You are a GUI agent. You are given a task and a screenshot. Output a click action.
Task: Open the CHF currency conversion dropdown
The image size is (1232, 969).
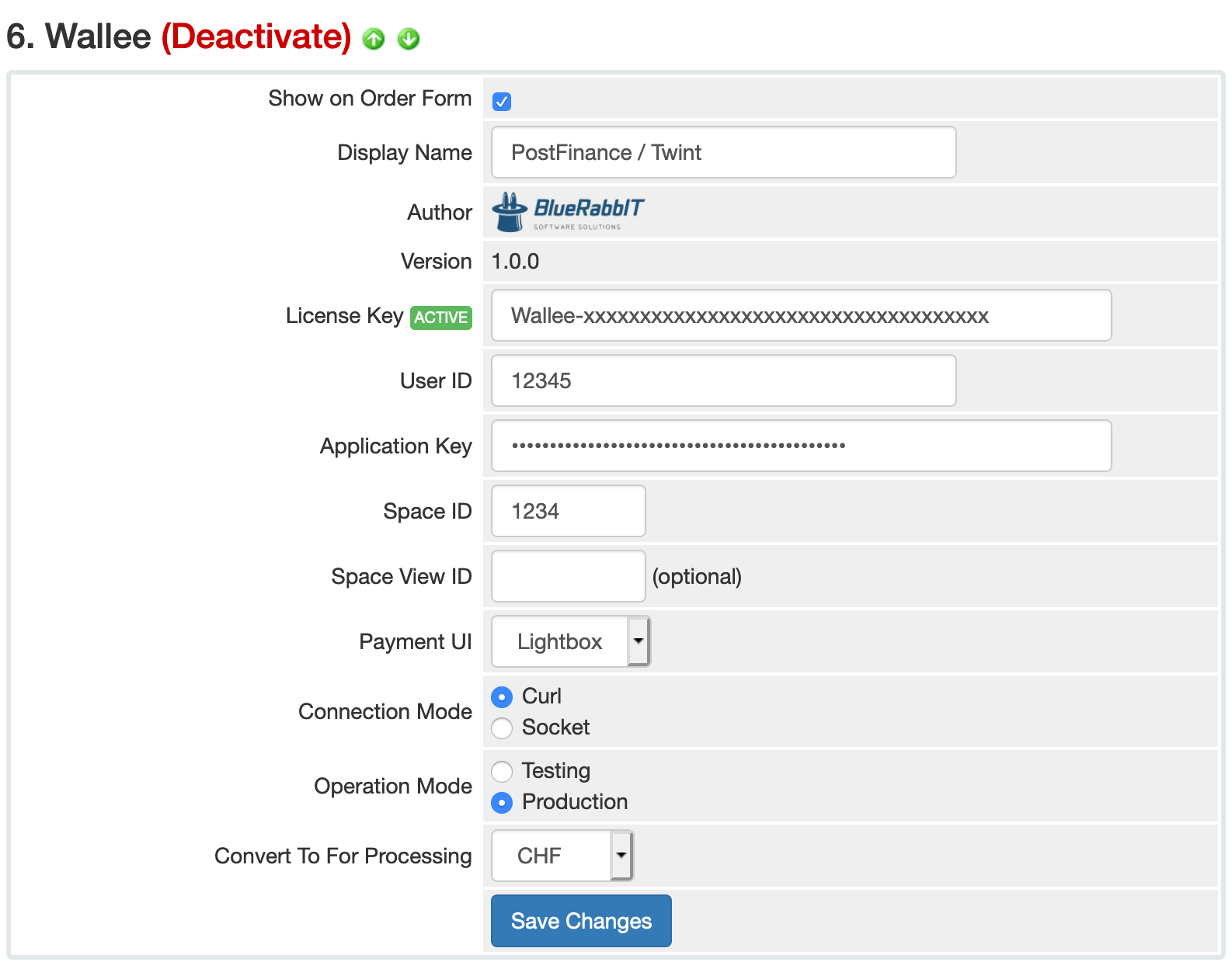[562, 856]
